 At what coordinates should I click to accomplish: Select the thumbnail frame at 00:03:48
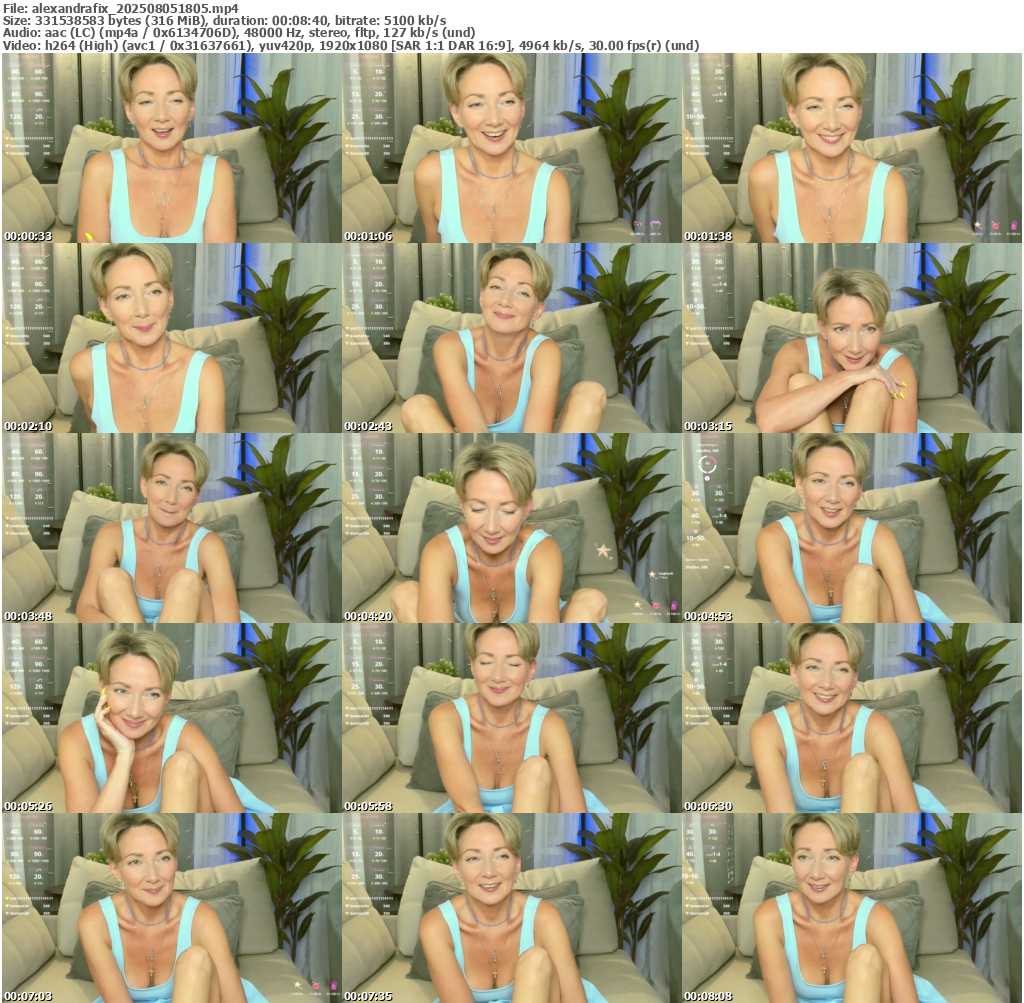(172, 528)
